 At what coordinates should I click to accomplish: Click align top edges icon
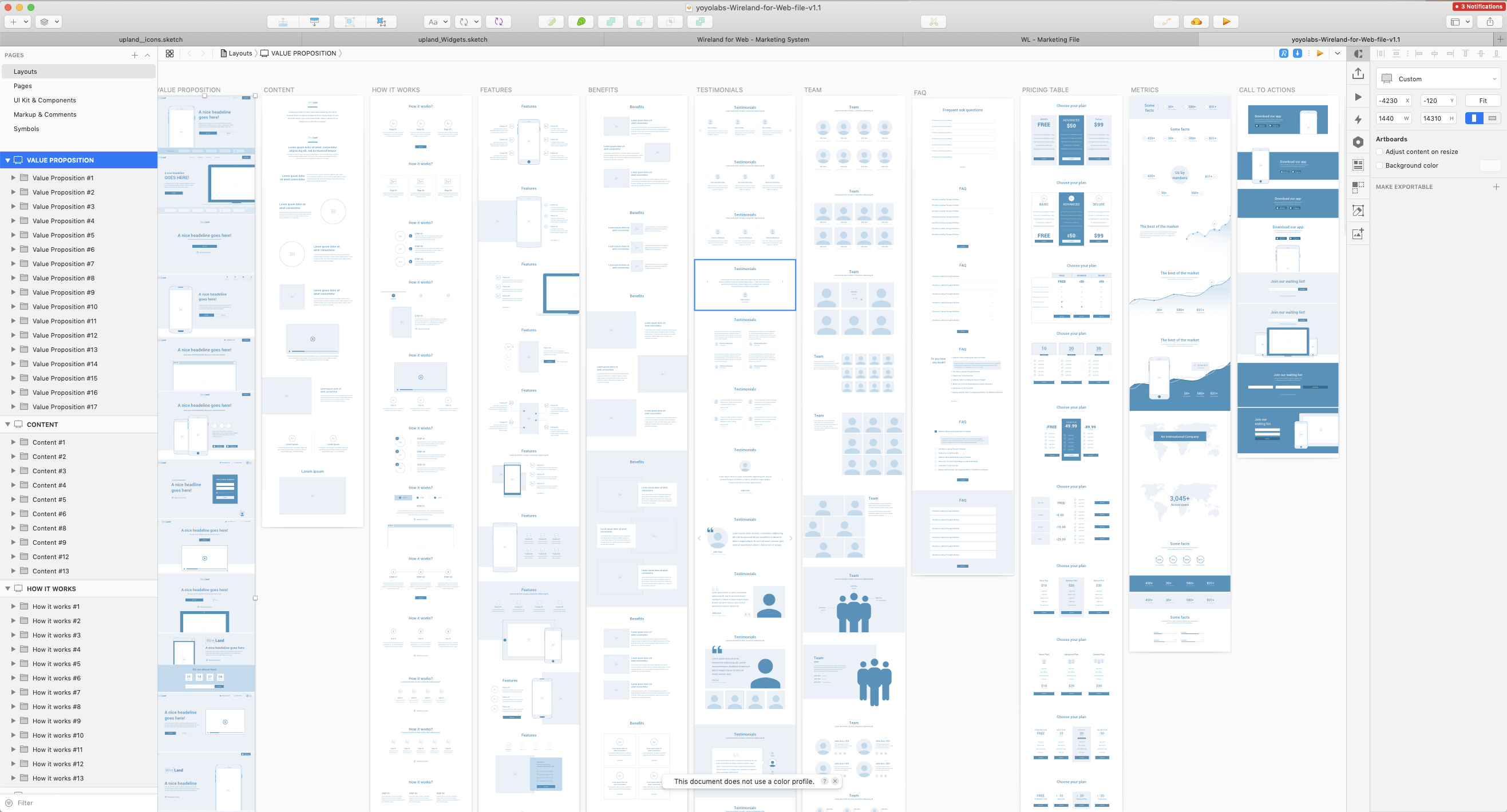1465,53
